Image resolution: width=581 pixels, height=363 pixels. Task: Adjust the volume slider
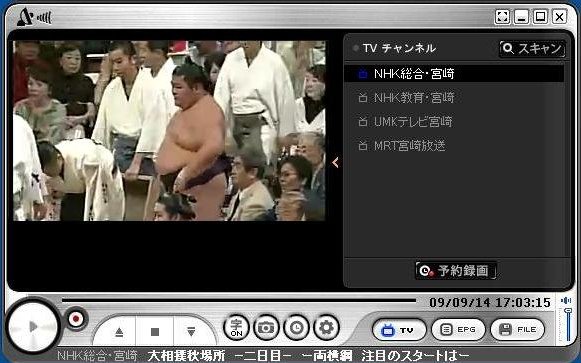click(x=568, y=324)
